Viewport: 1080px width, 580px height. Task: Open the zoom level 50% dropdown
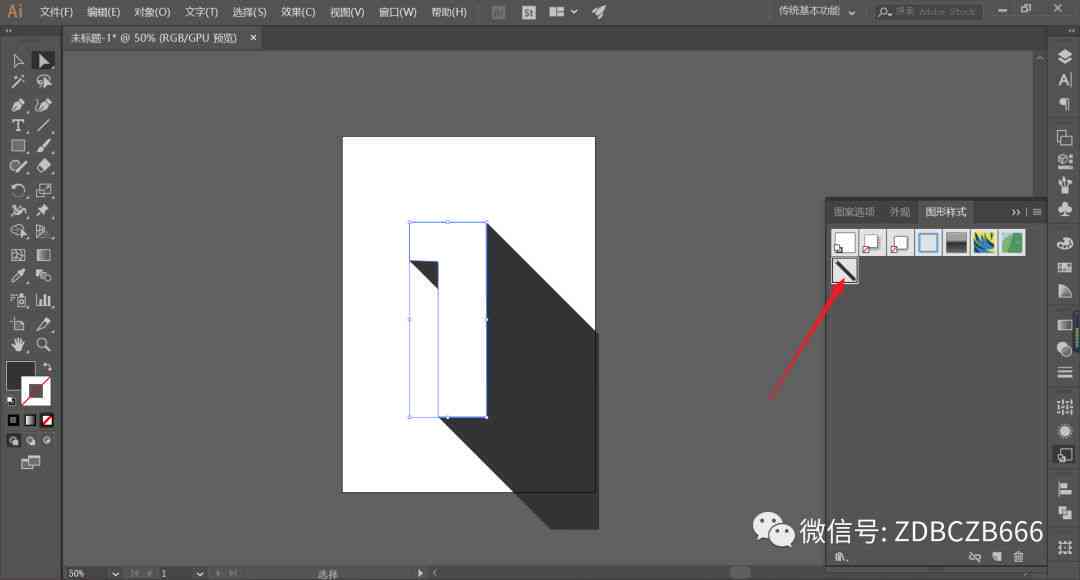coord(114,573)
